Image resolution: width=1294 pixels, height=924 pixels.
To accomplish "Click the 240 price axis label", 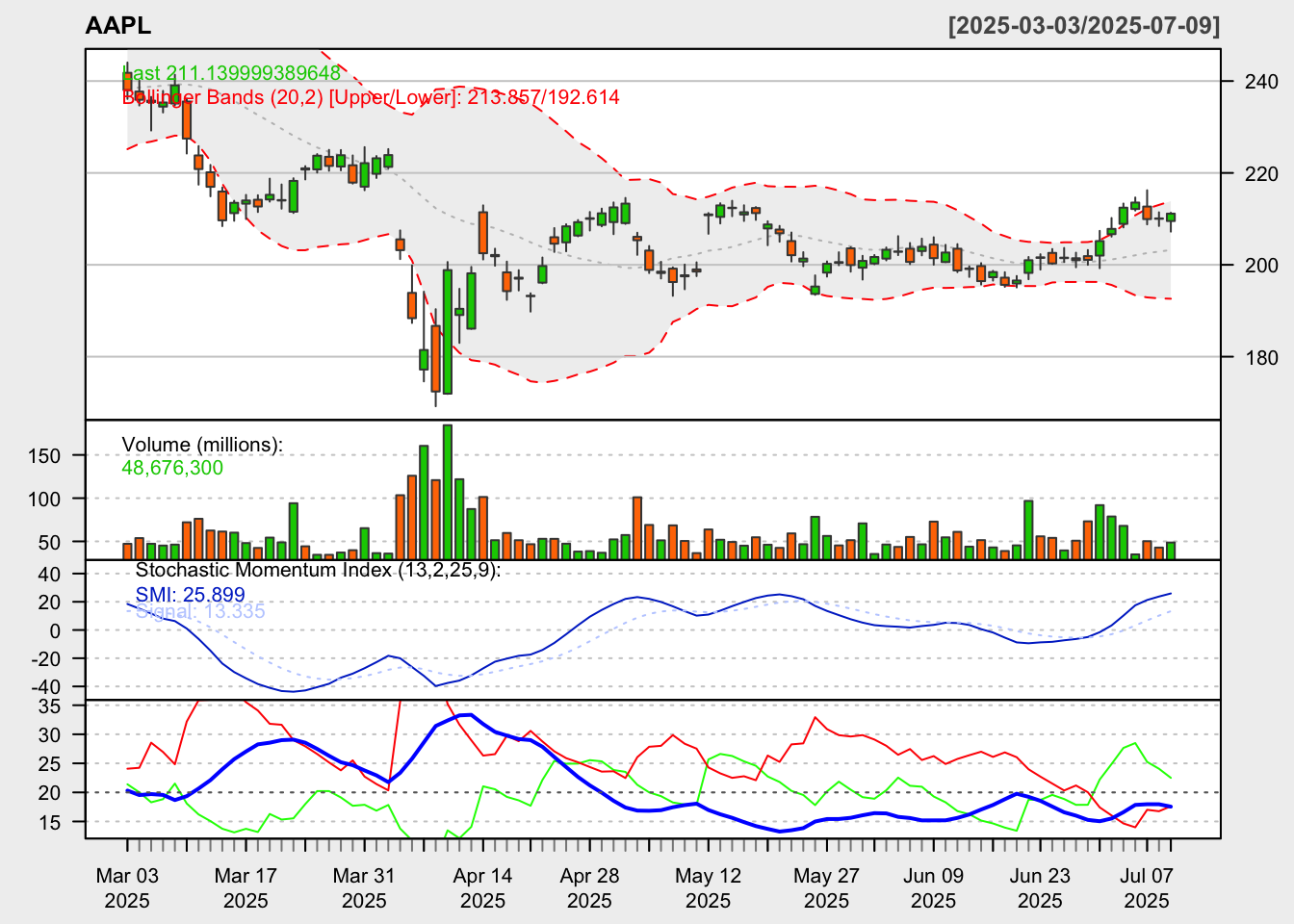I will [x=1262, y=82].
